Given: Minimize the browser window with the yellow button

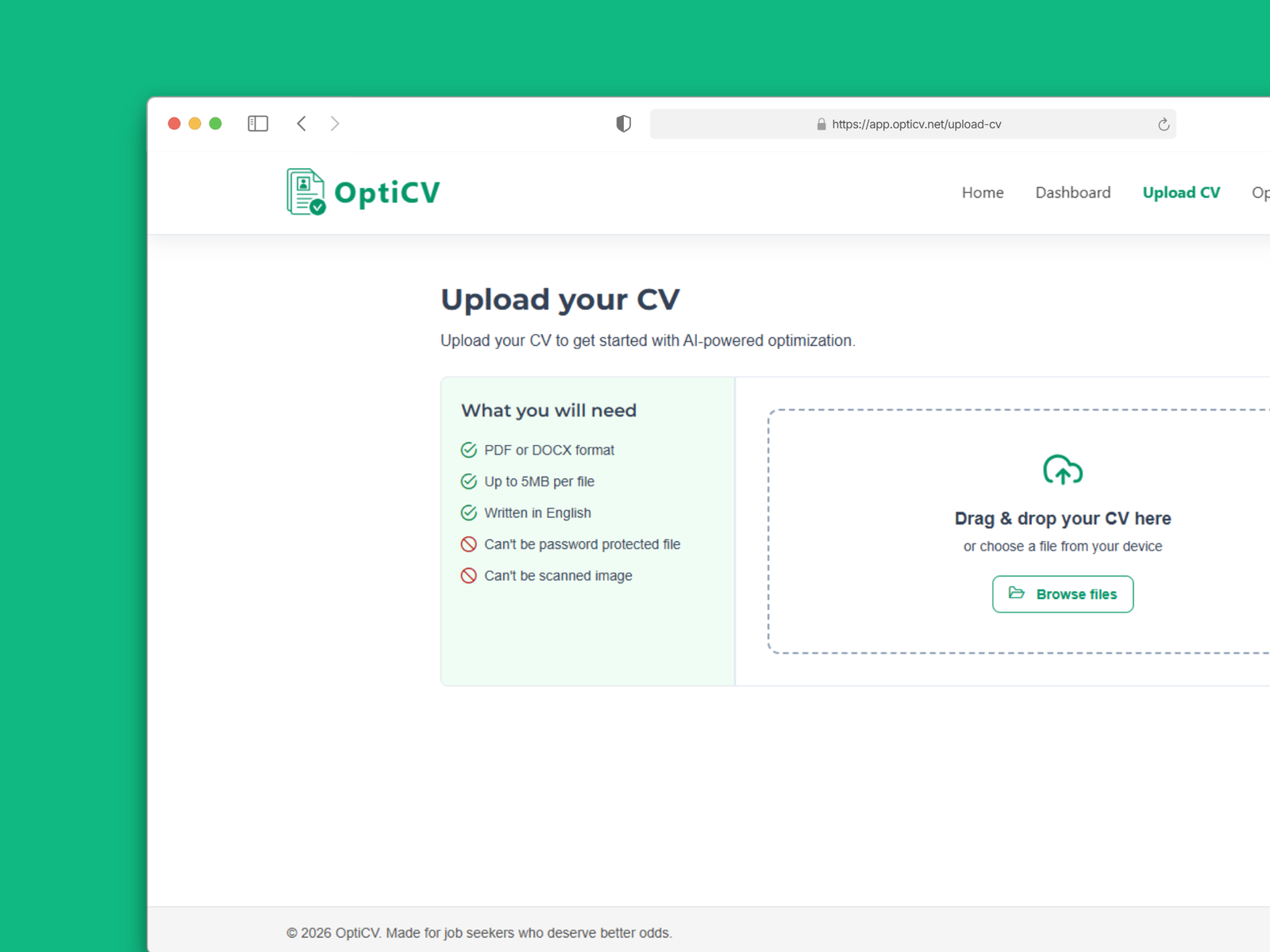Looking at the screenshot, I should [195, 124].
